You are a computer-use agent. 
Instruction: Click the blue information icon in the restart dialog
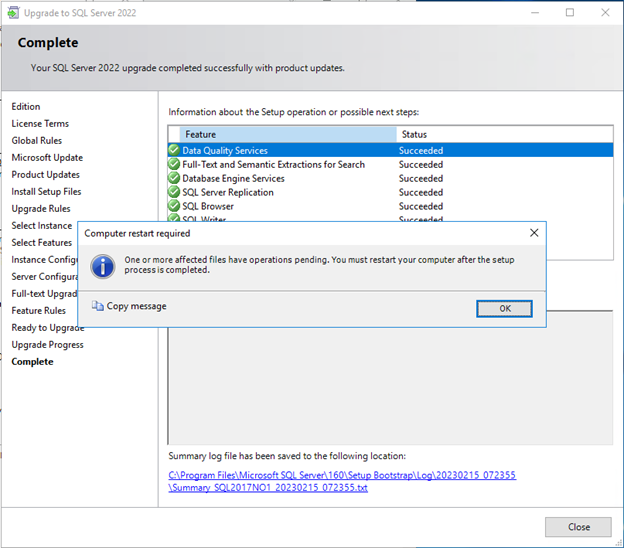pyautogui.click(x=102, y=266)
